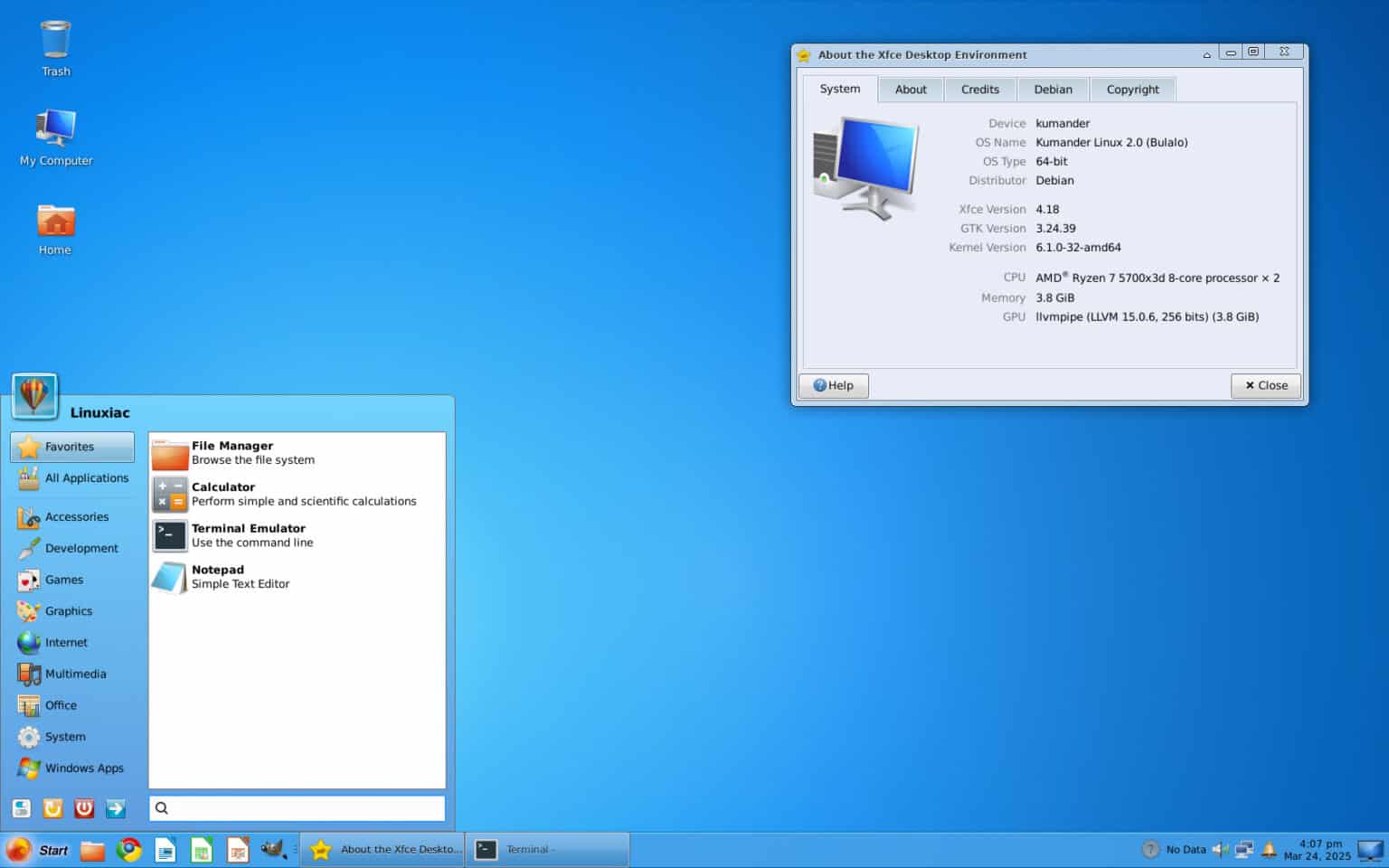Open the Multimedia application category
Image resolution: width=1389 pixels, height=868 pixels.
click(x=75, y=674)
